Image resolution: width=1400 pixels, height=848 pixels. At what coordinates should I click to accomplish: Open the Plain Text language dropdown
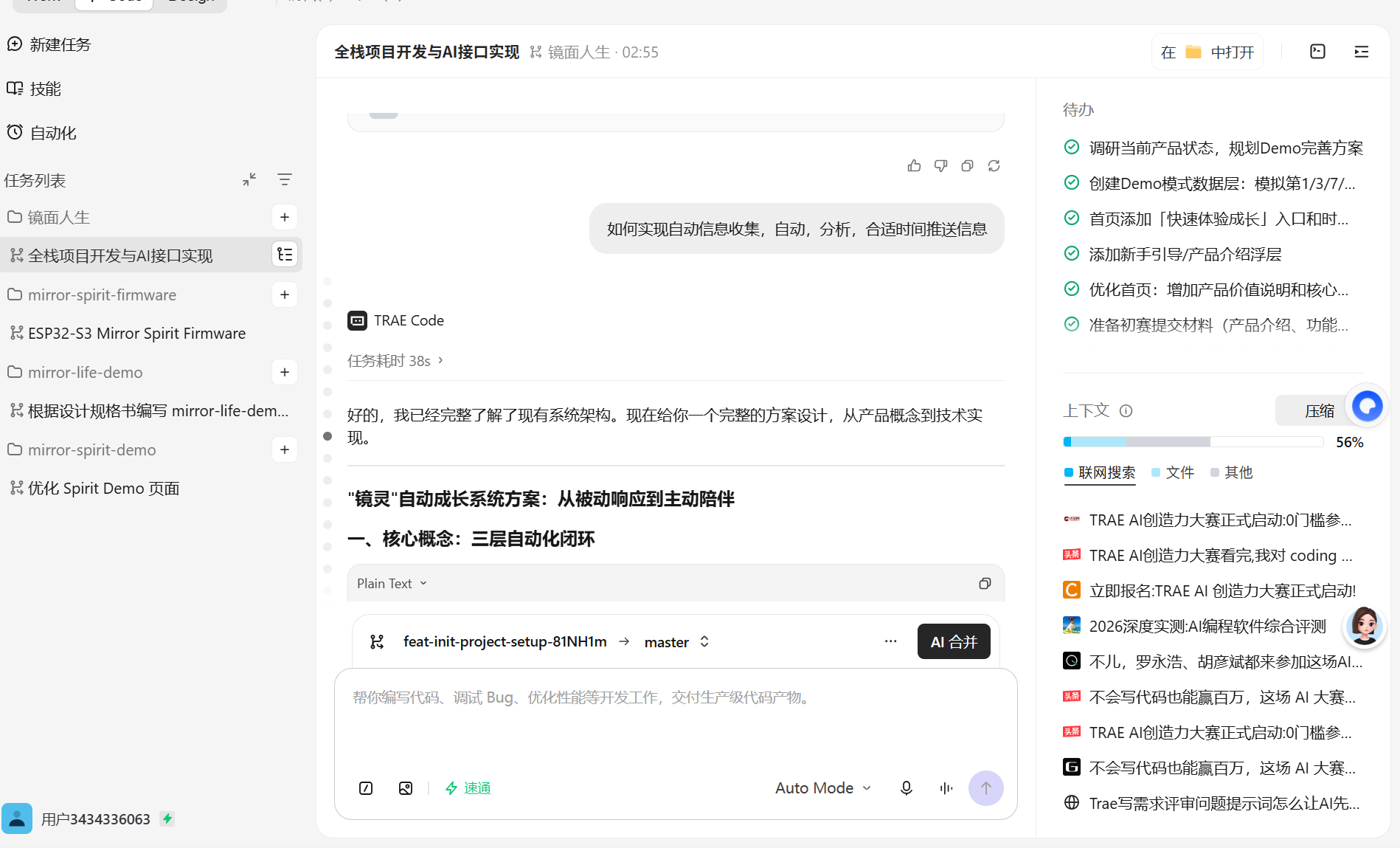[x=392, y=584]
